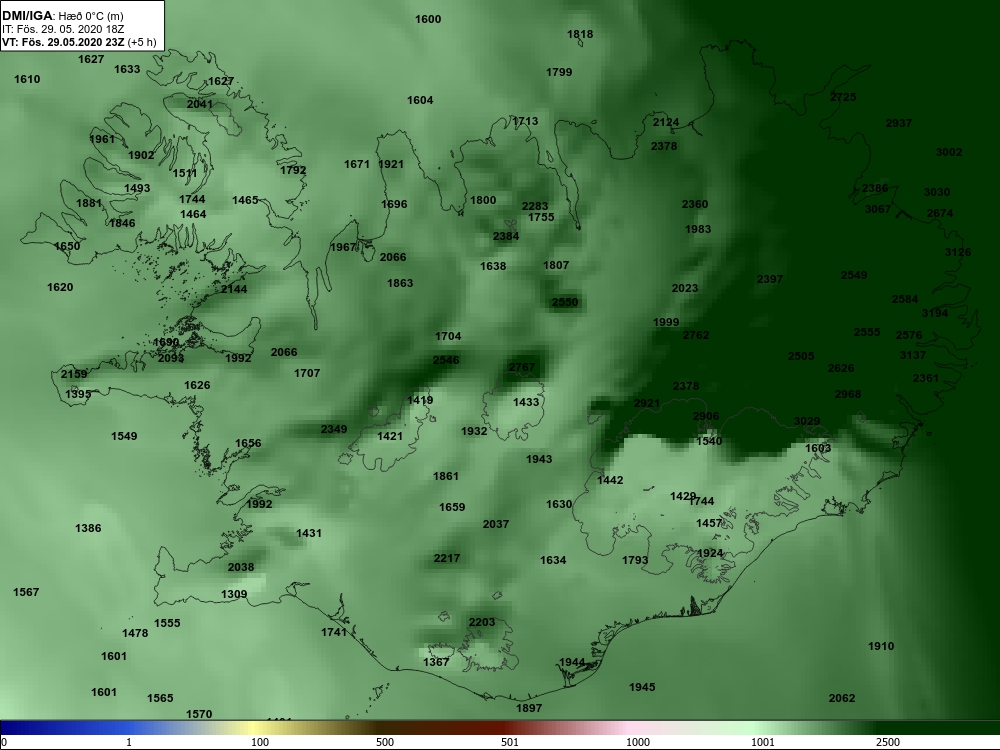The width and height of the screenshot is (1000, 750).
Task: Click the map value '3194'
Action: (935, 312)
